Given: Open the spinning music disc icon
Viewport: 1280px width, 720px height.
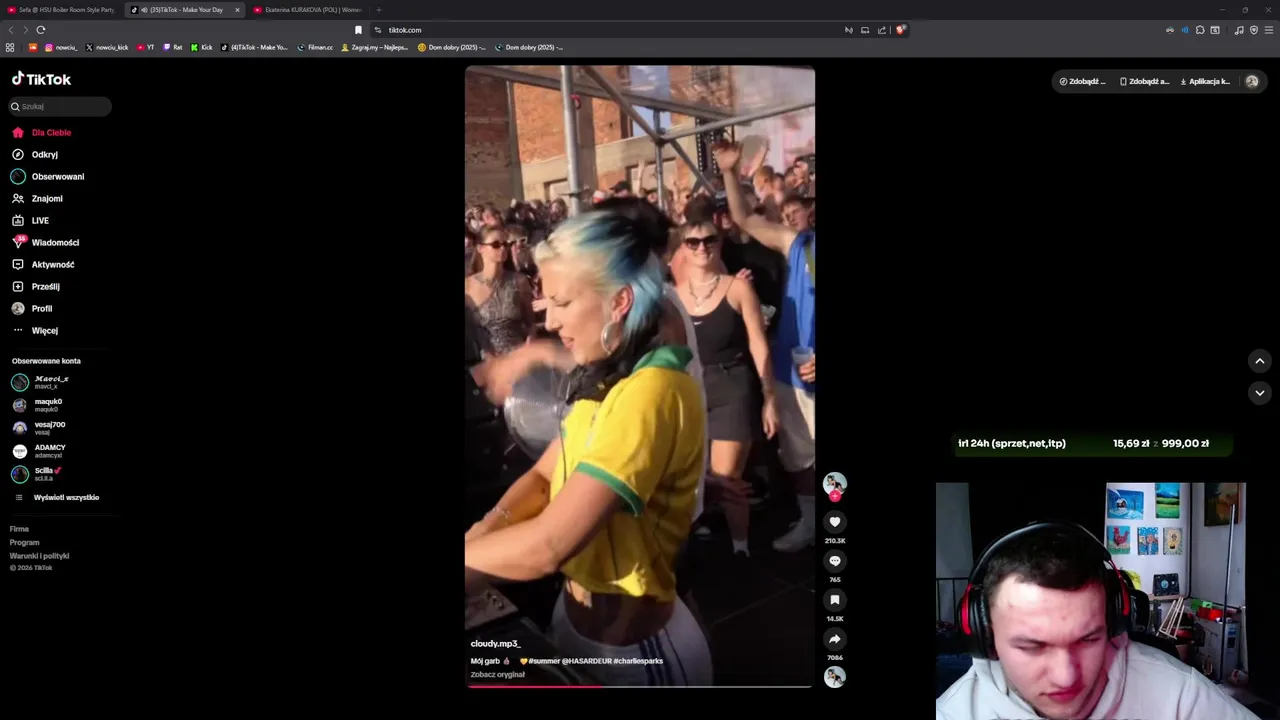Looking at the screenshot, I should tap(835, 677).
